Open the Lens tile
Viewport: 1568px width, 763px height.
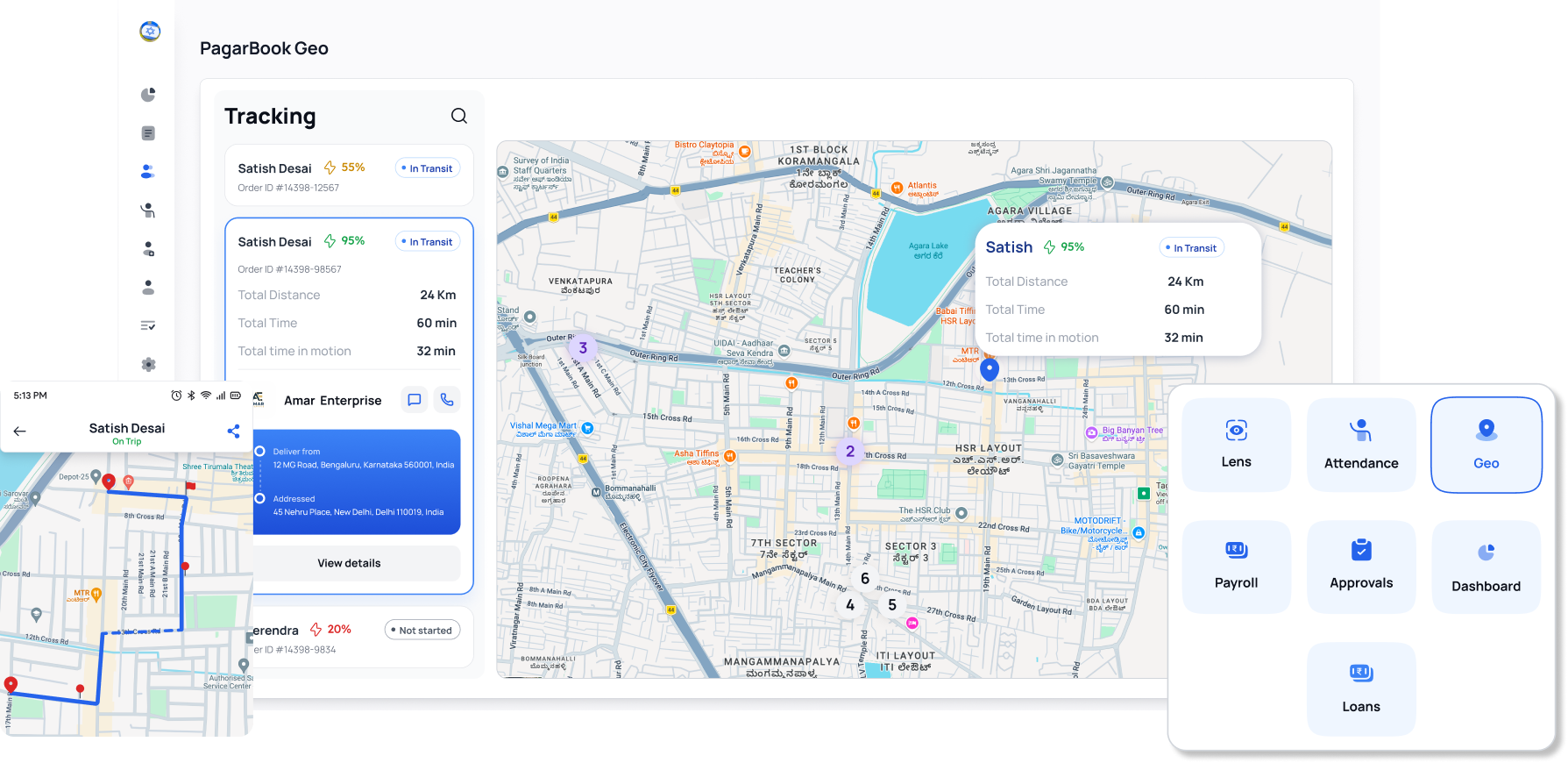(1236, 446)
